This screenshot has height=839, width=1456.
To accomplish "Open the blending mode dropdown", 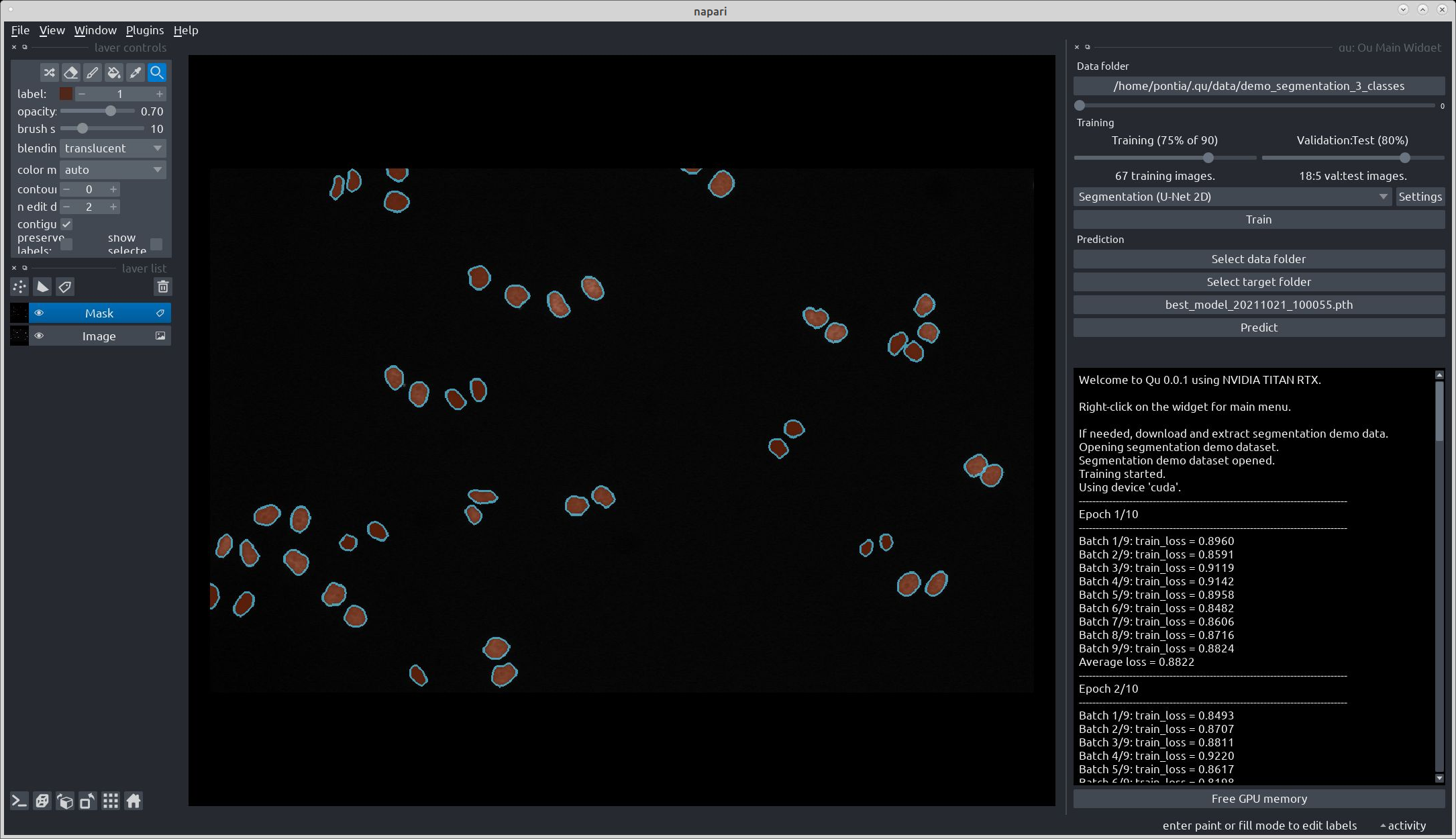I will coord(113,148).
